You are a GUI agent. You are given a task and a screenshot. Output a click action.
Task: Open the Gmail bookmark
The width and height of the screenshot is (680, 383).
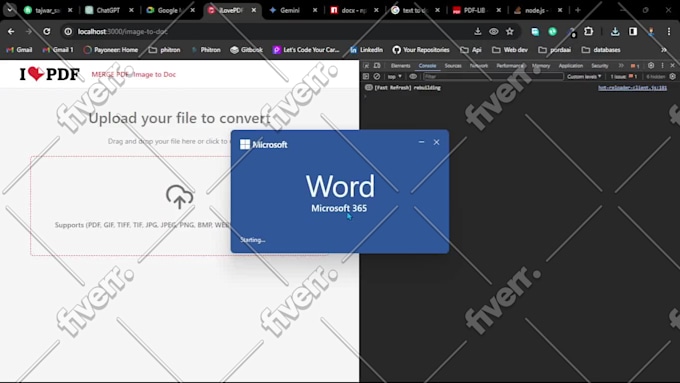20,50
